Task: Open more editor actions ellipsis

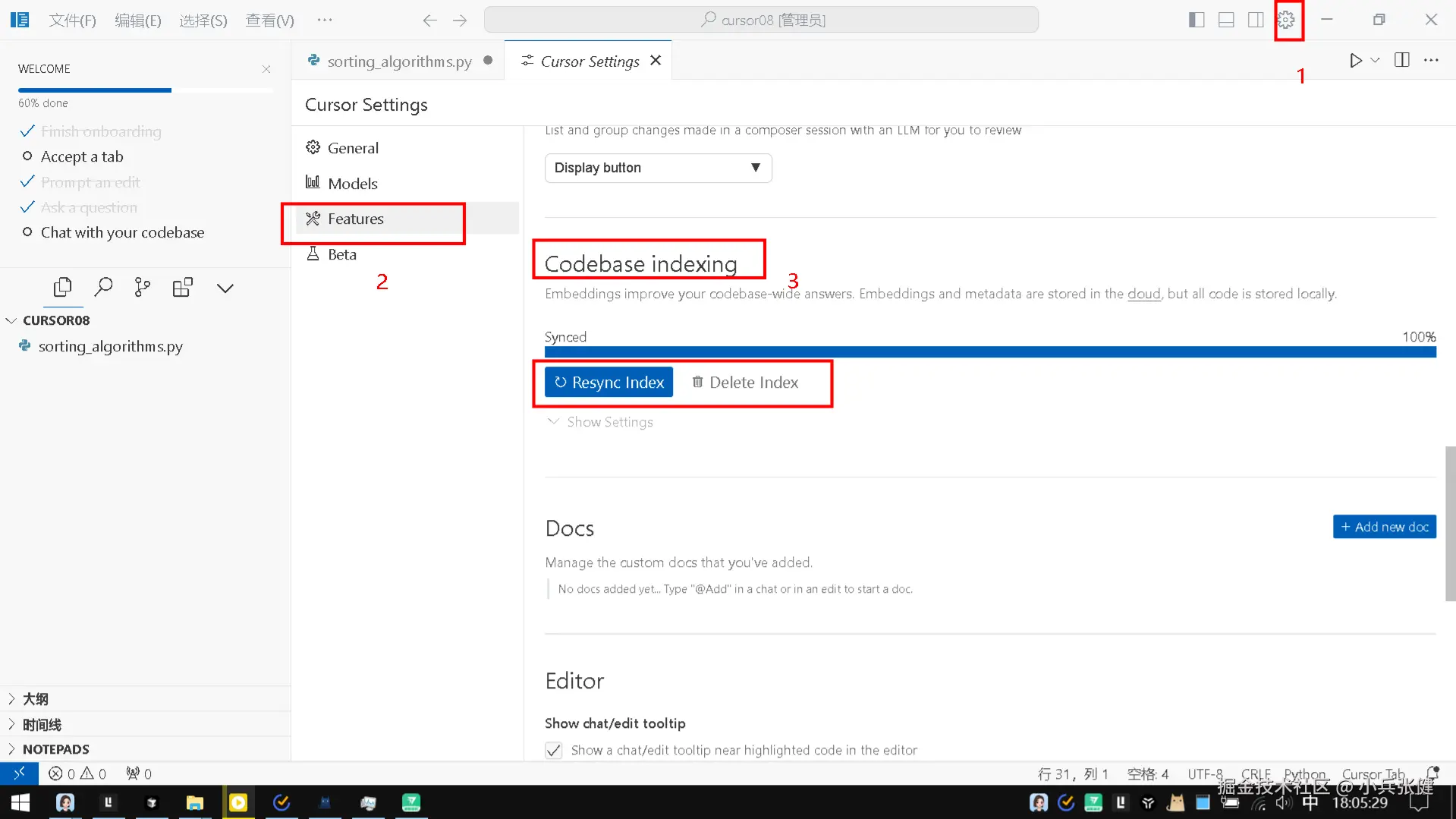Action: (x=1431, y=60)
